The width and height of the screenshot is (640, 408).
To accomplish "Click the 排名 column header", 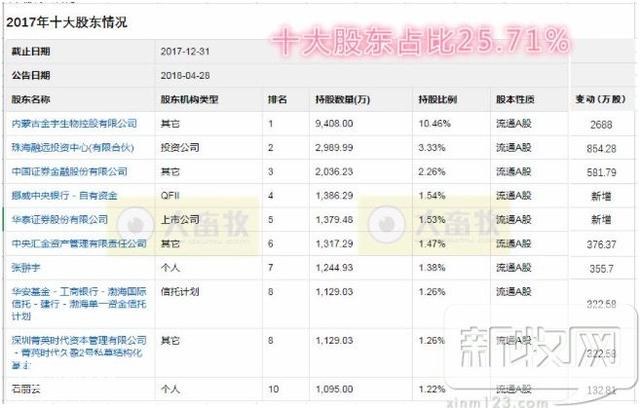I will (x=278, y=99).
